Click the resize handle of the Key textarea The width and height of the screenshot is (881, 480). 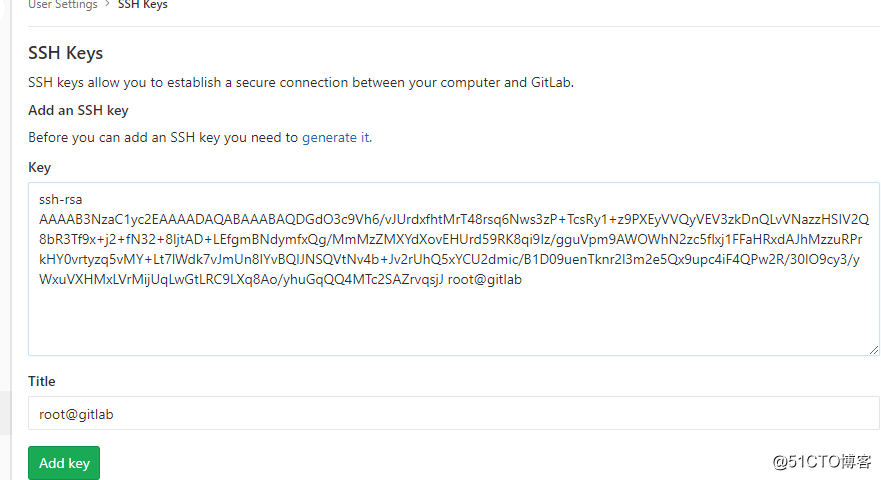pyautogui.click(x=874, y=350)
